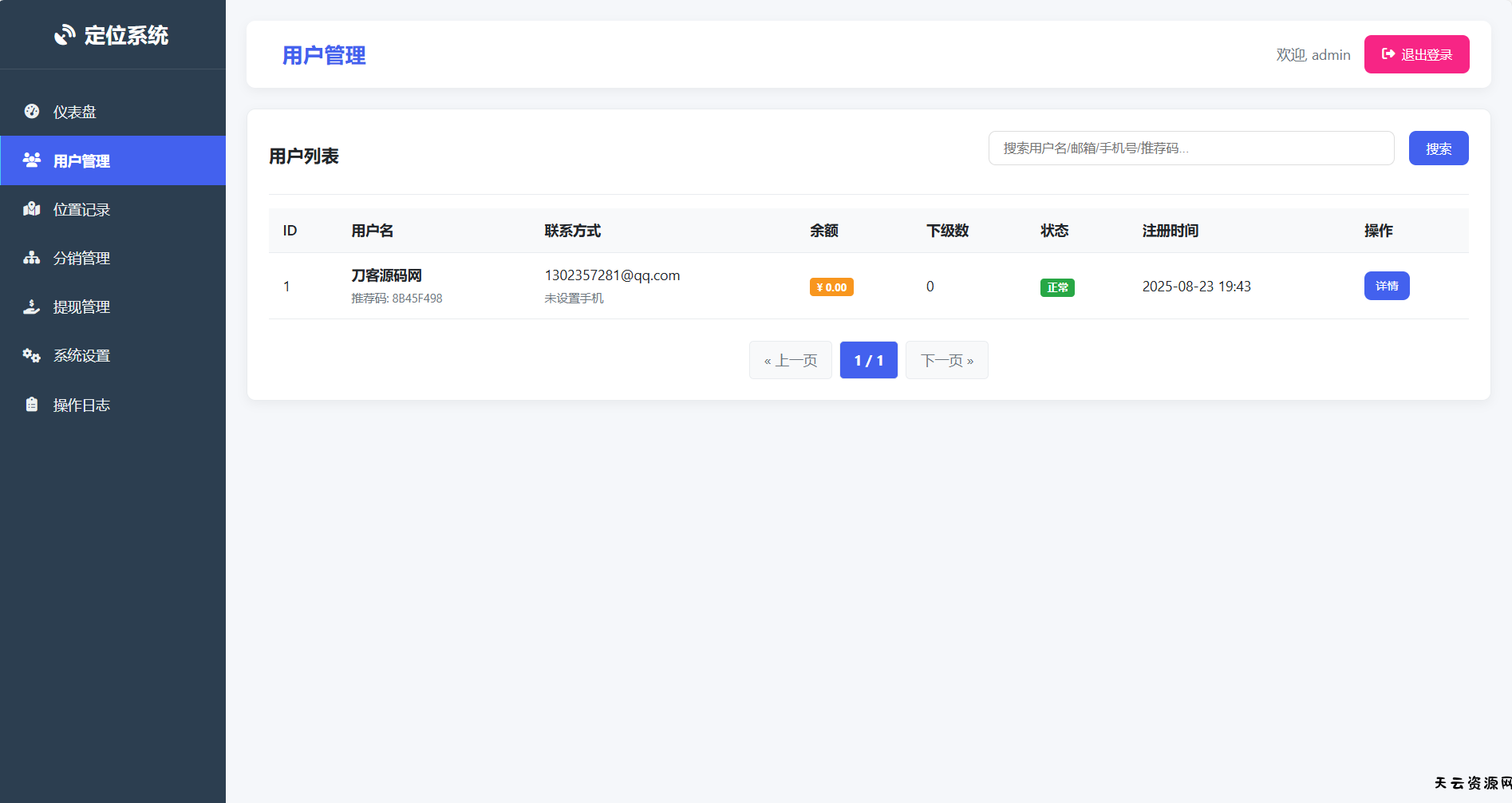
Task: Open 分销管理 in the sidebar
Action: (x=81, y=259)
